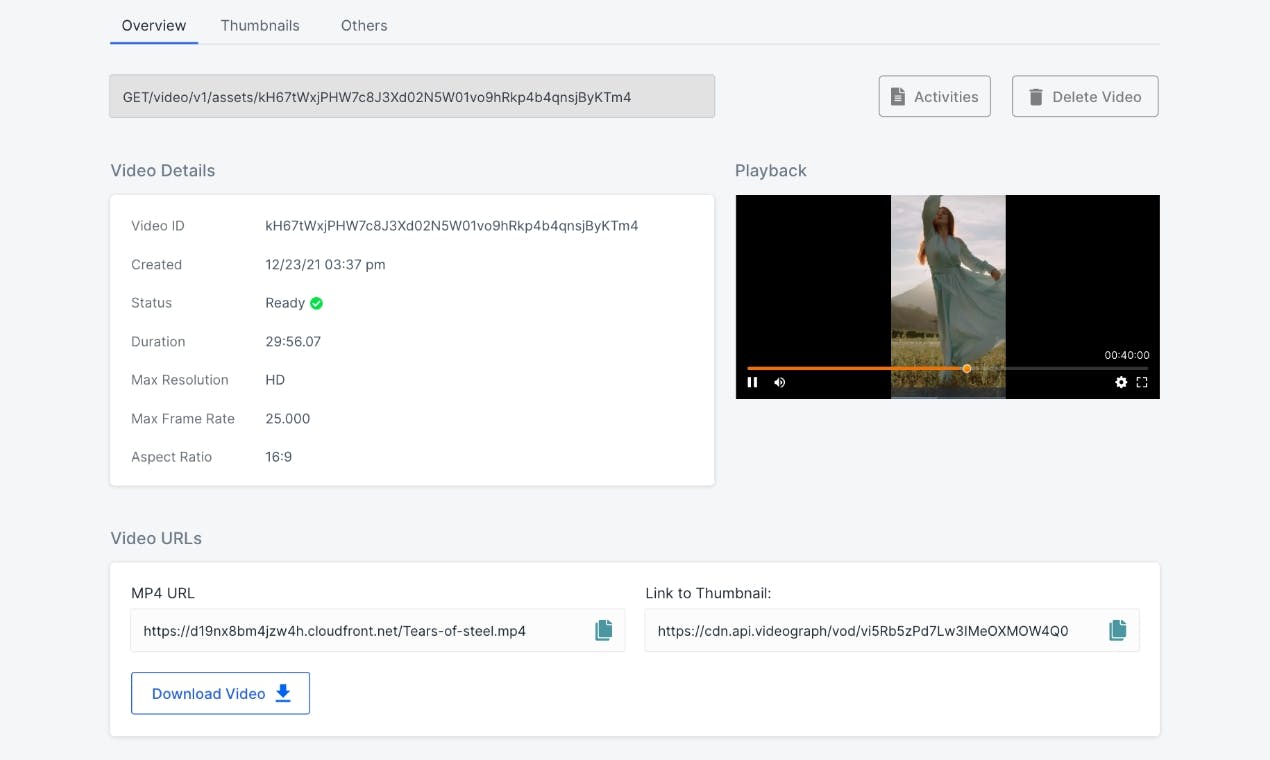
Task: Switch to the Overview tab
Action: 154,26
